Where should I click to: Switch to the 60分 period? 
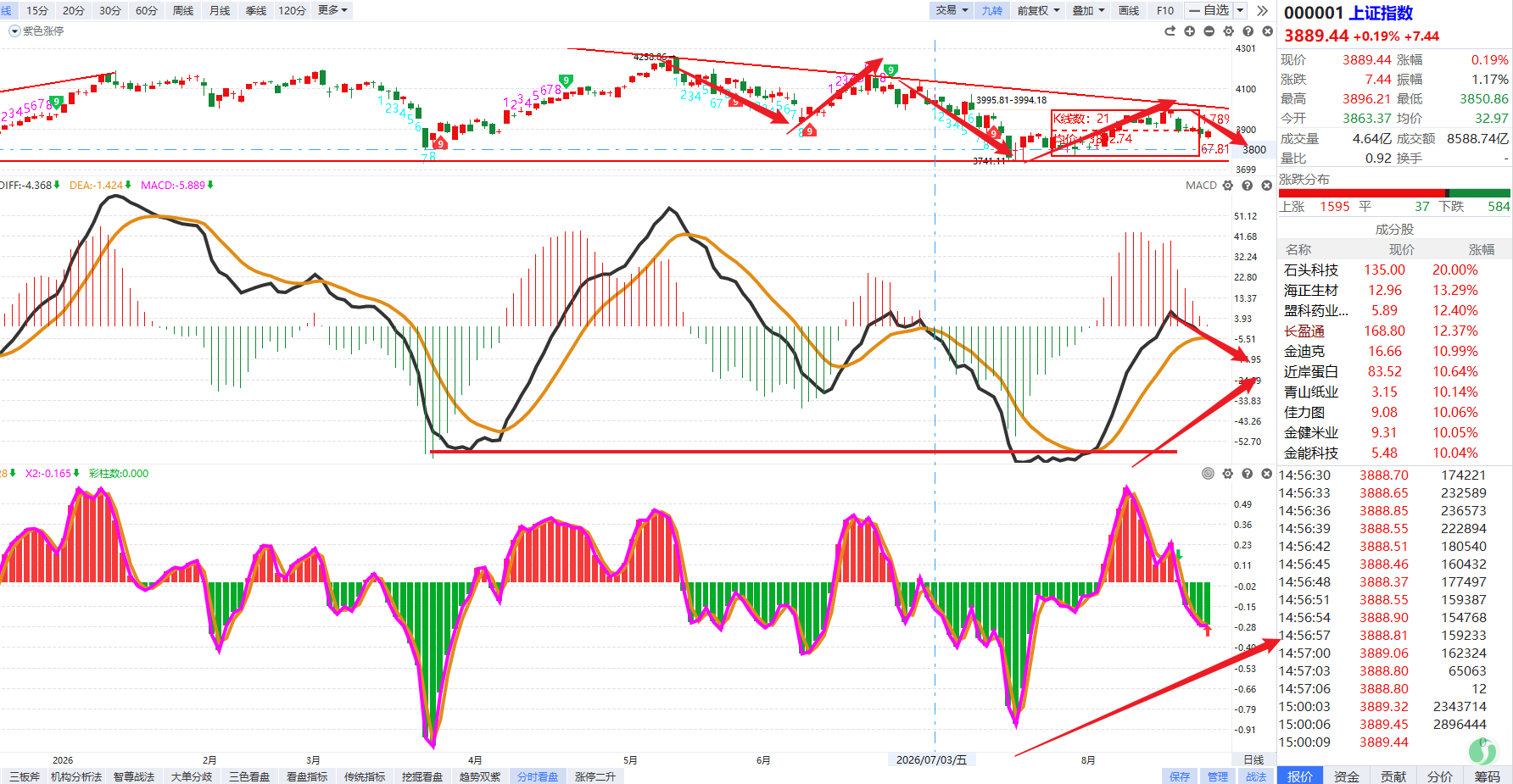147,10
